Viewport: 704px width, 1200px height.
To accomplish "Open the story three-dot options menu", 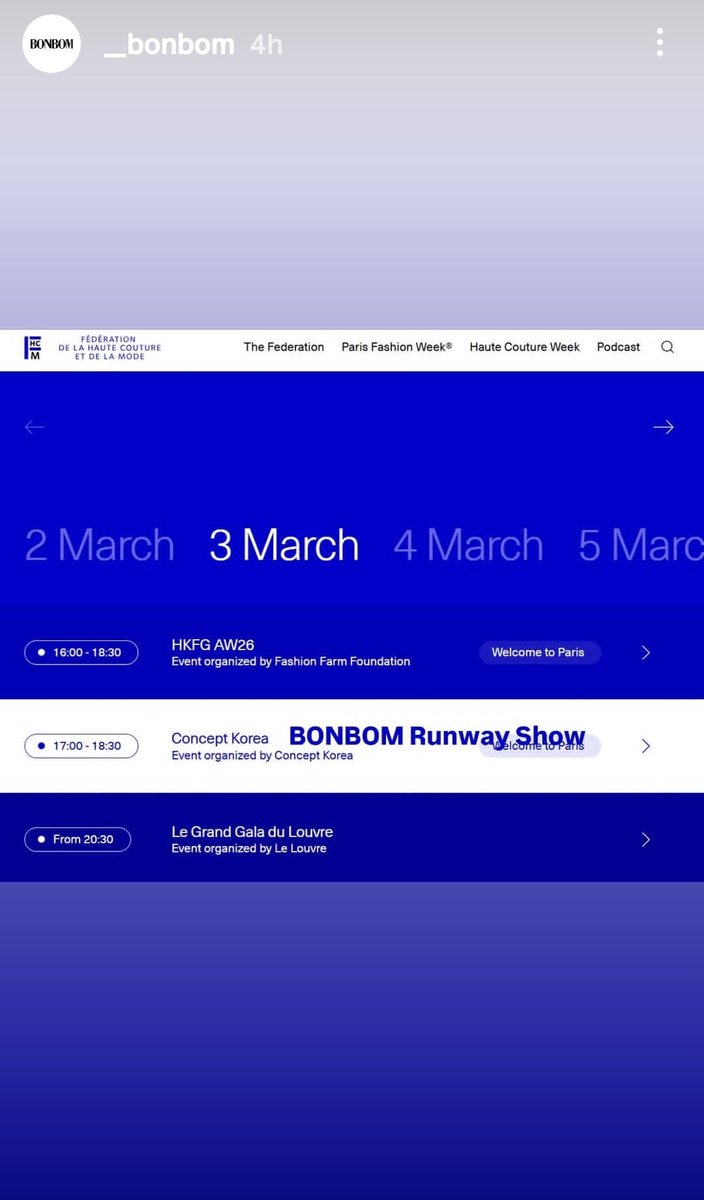I will (660, 43).
